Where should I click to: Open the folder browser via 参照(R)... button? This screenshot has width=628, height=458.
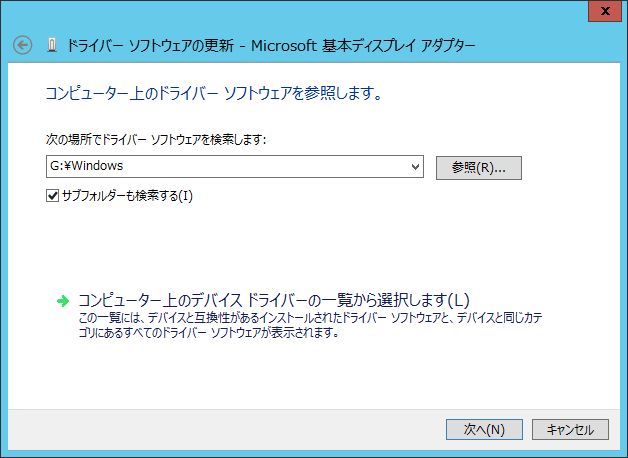point(479,168)
